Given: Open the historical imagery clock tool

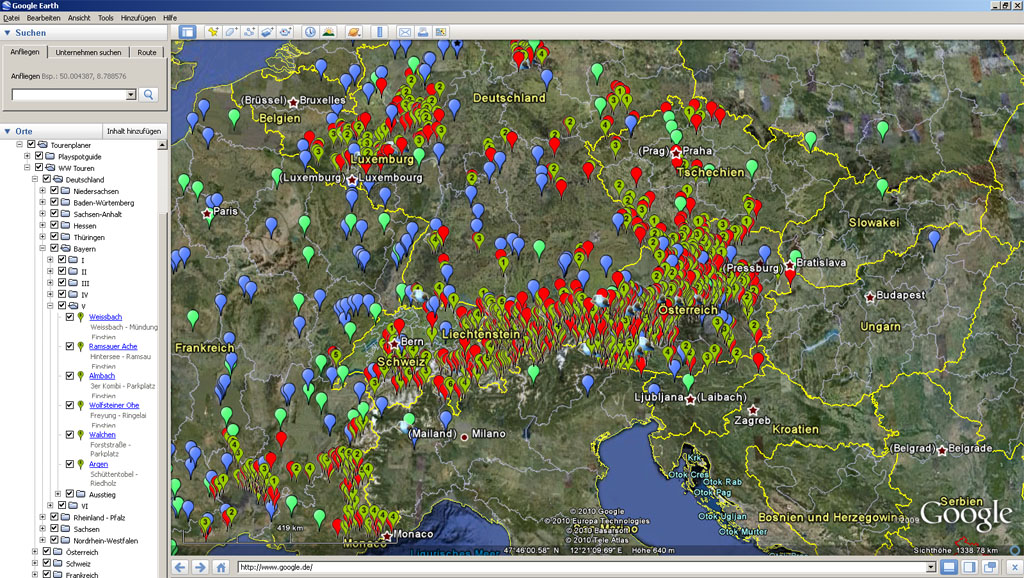Looking at the screenshot, I should point(310,32).
